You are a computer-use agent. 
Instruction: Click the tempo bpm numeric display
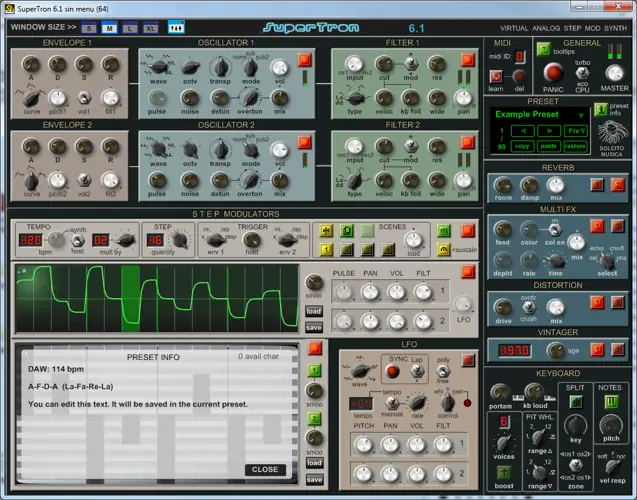[x=31, y=240]
